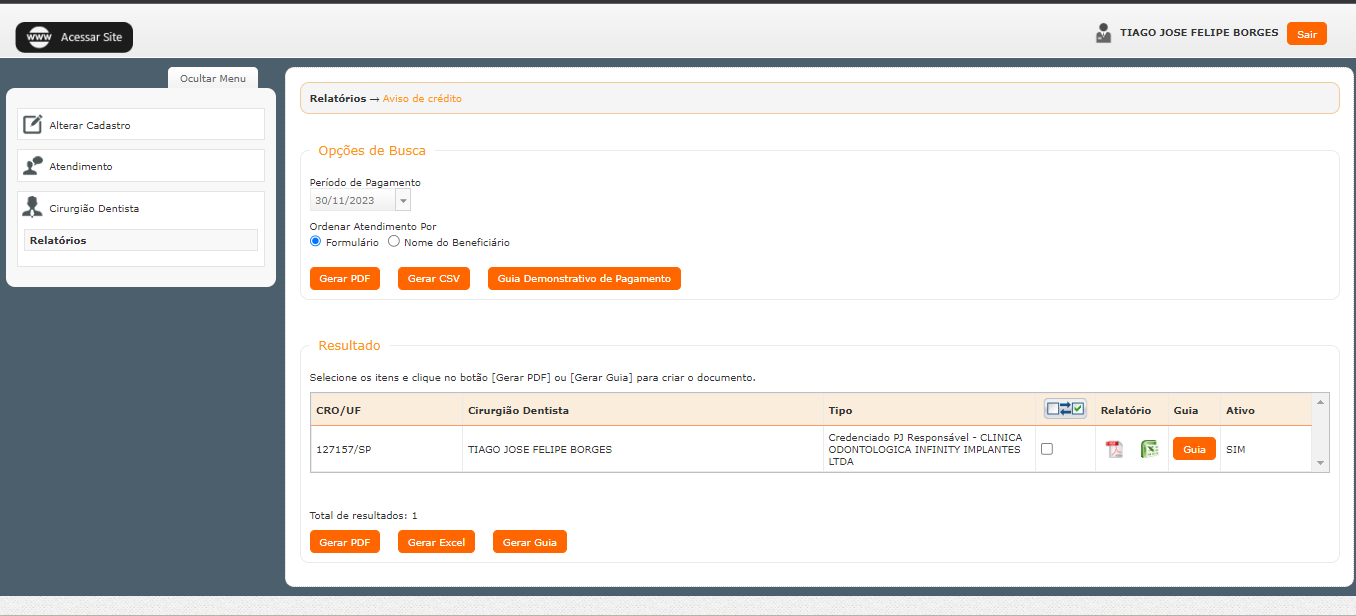Check the box for TIAGO JOSE row
The width and height of the screenshot is (1356, 616).
point(1047,449)
